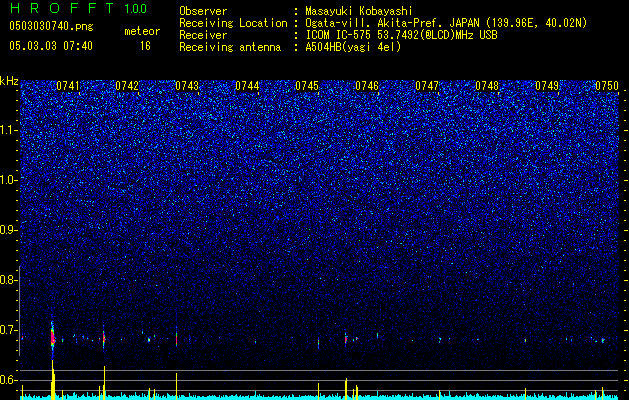Click the 0742 time marker
This screenshot has width=629, height=400.
click(x=127, y=86)
